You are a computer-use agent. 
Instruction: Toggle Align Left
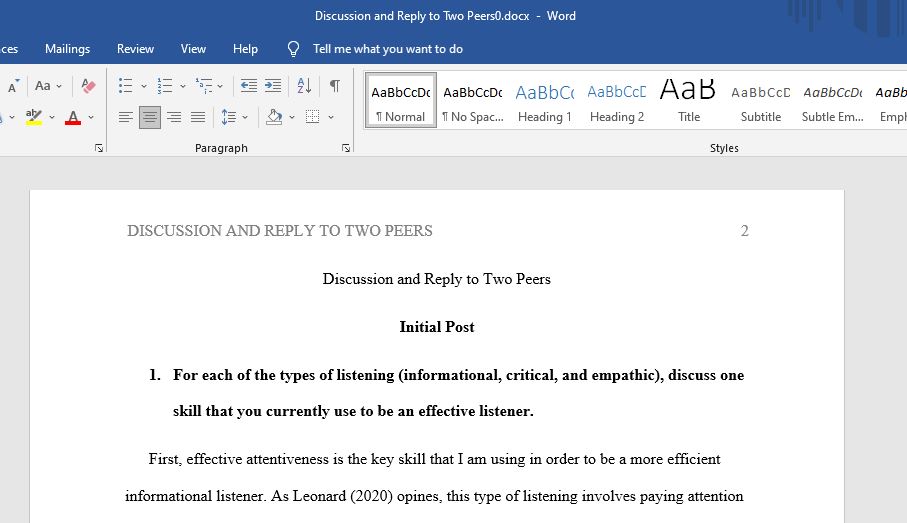[x=126, y=117]
